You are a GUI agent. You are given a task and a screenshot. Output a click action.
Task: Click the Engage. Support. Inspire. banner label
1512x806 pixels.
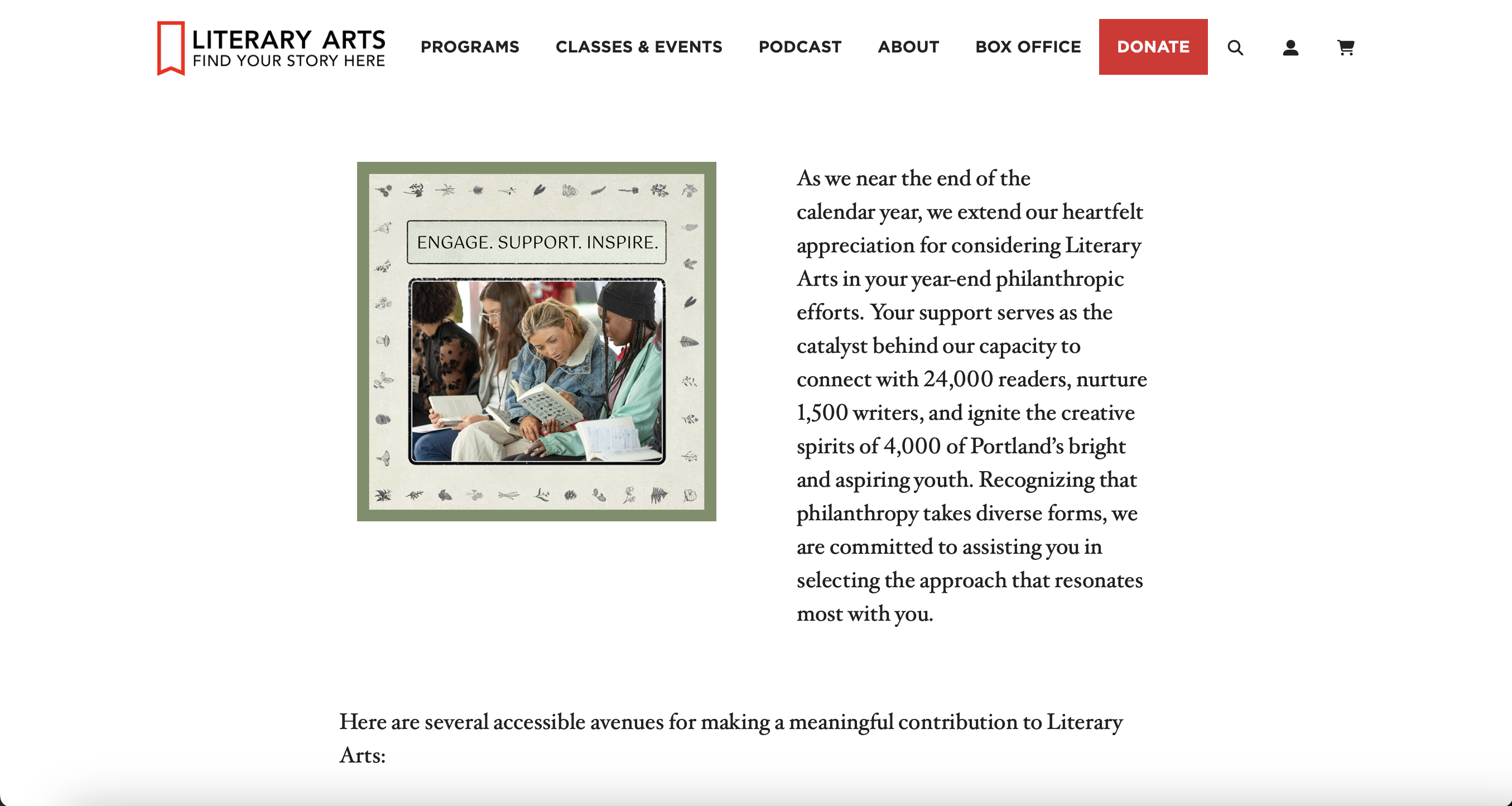pos(537,242)
